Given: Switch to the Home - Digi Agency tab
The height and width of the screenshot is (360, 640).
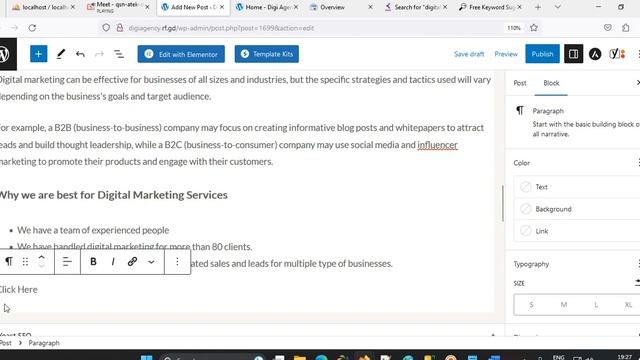Looking at the screenshot, I should [267, 7].
